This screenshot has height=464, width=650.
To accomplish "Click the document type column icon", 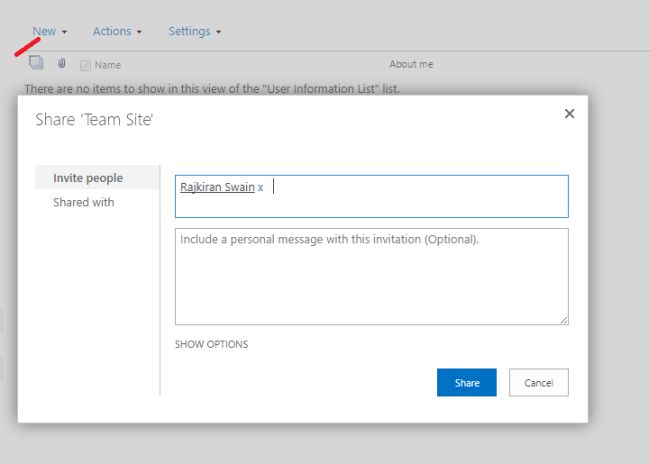I will pyautogui.click(x=36, y=64).
